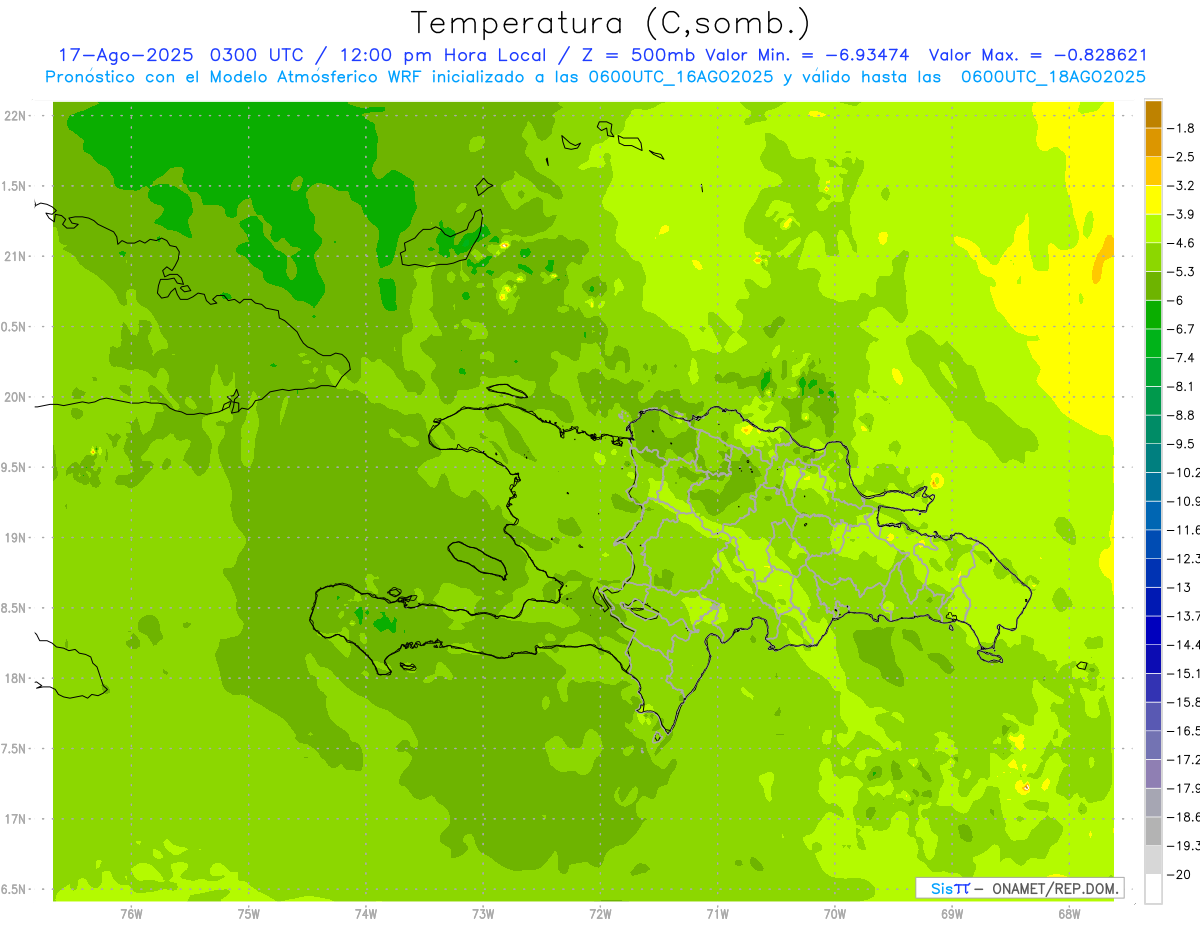Click the "0600UTC_18AGO2025" valid-until time

click(x=1053, y=76)
